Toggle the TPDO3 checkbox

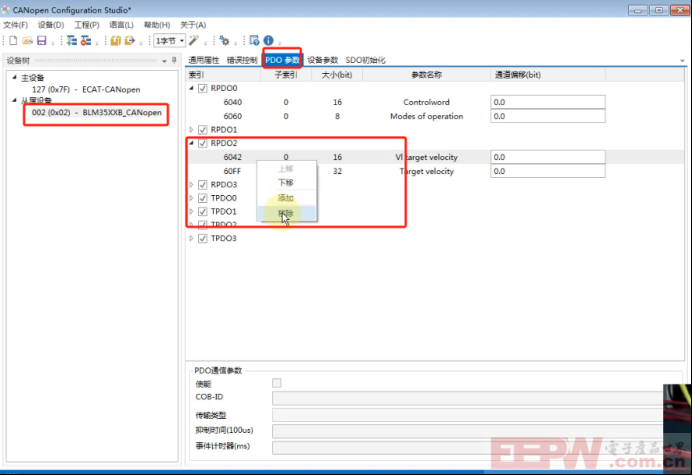click(203, 238)
